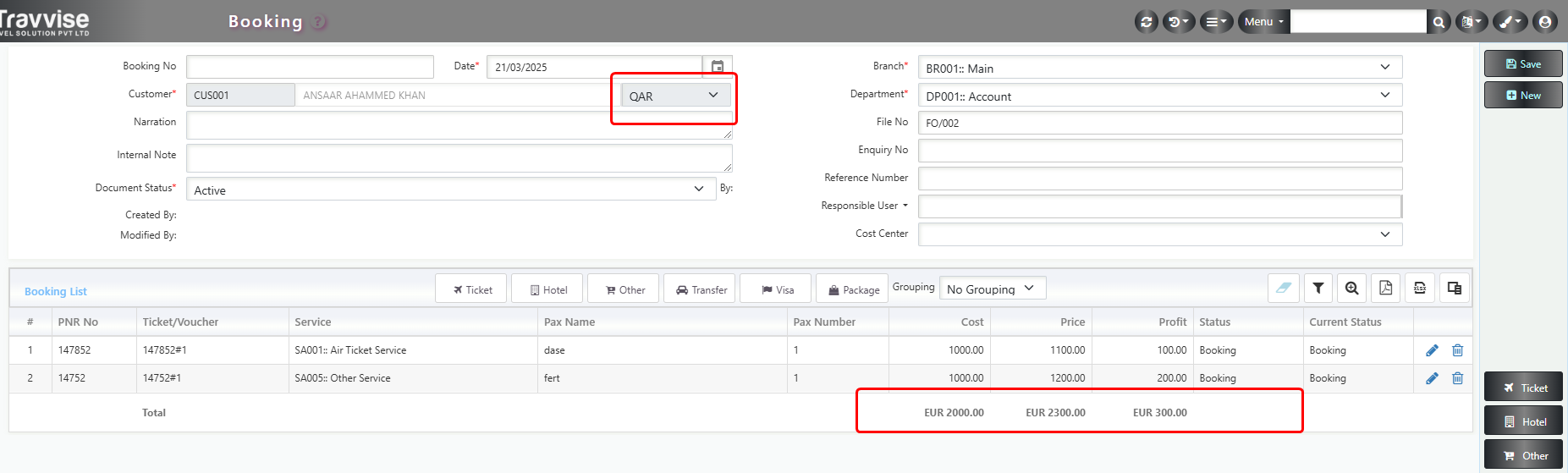Viewport: 1568px width, 473px height.
Task: Click the Responsible User input field
Action: pyautogui.click(x=1160, y=206)
